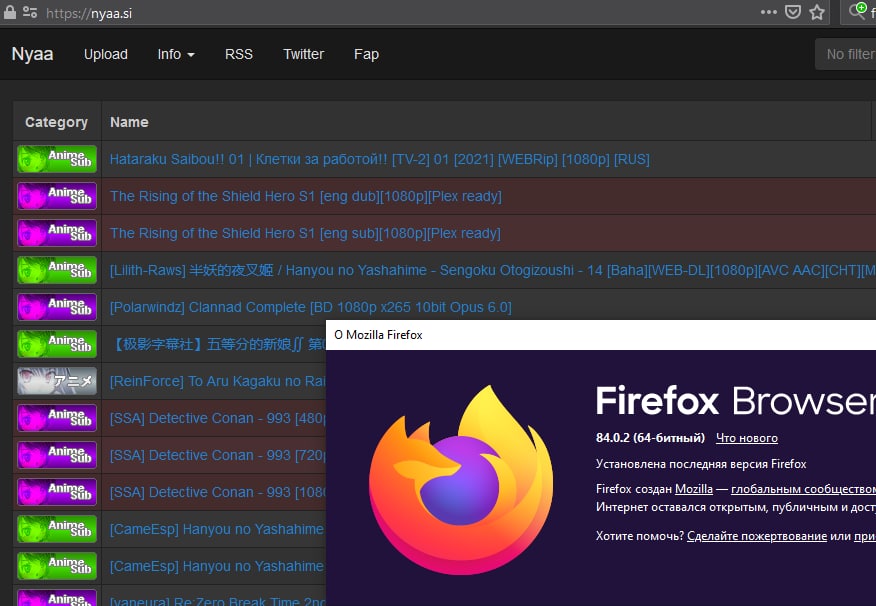Click category icon for Hataraku Saibou!! 01 row
This screenshot has width=876, height=606.
tap(57, 159)
